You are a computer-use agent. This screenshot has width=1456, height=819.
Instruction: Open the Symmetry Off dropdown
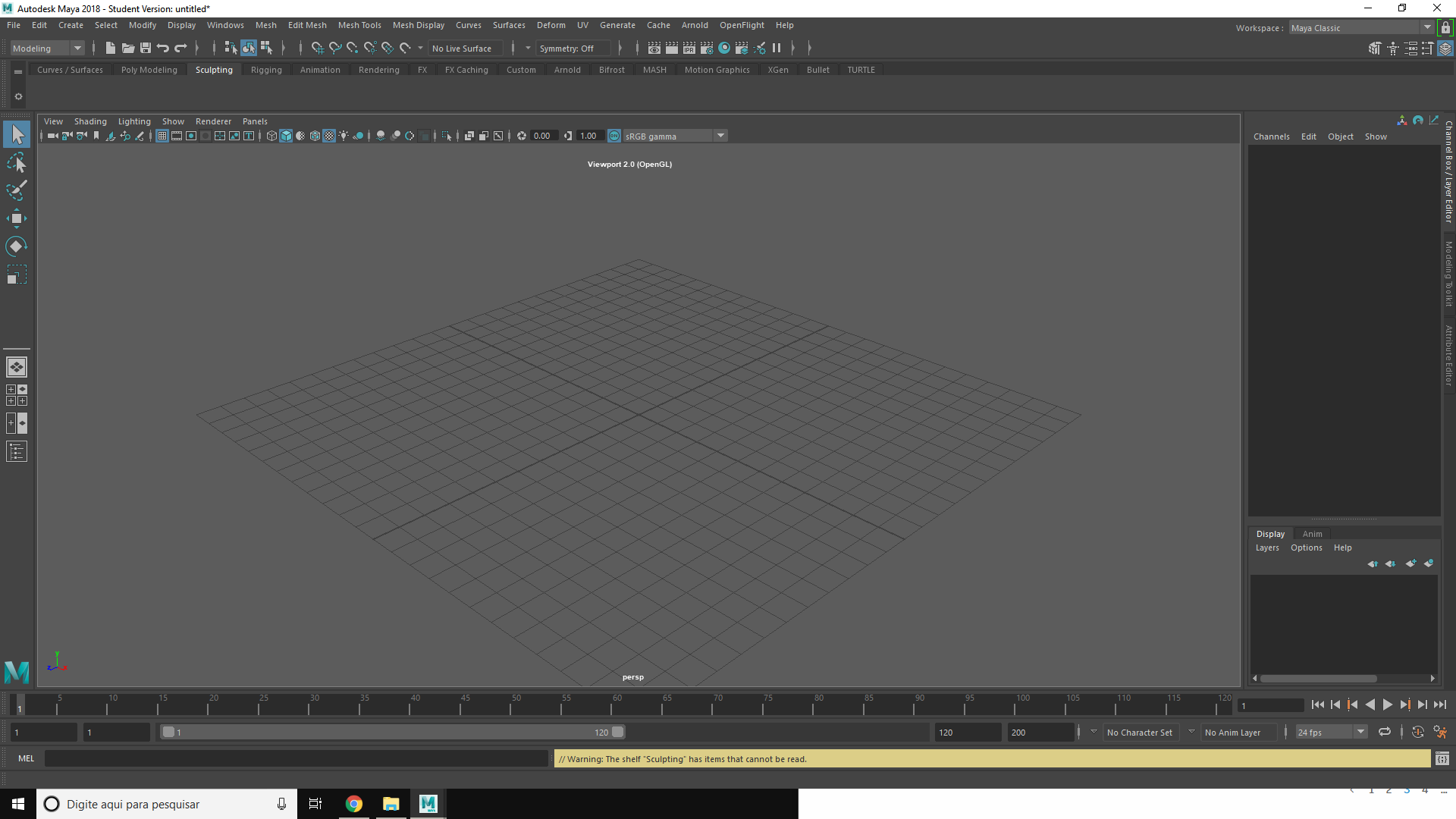pyautogui.click(x=574, y=49)
